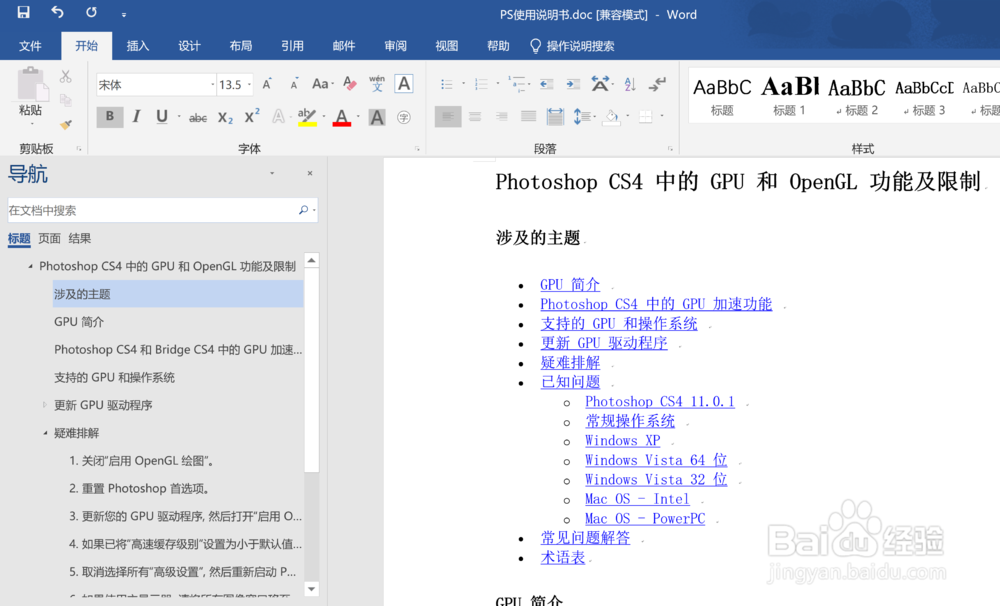
Task: Apply superscript formatting
Action: 252,116
